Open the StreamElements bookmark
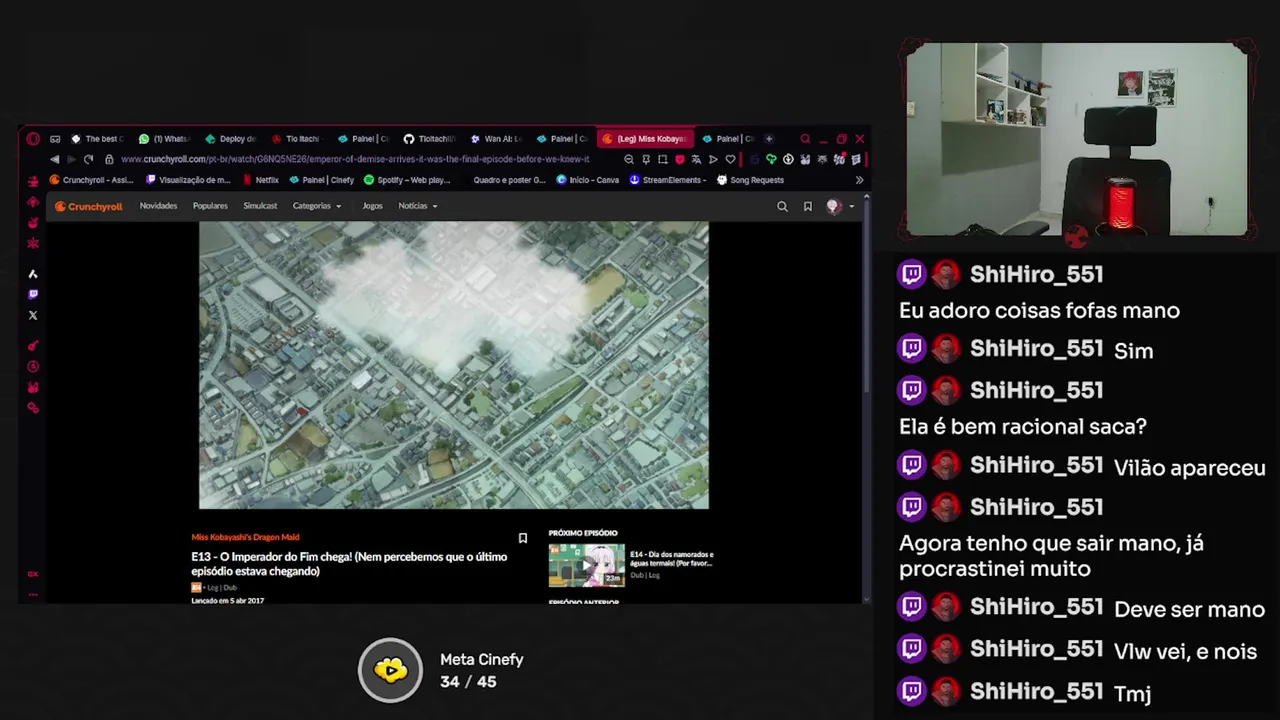Image resolution: width=1280 pixels, height=720 pixels. (668, 180)
